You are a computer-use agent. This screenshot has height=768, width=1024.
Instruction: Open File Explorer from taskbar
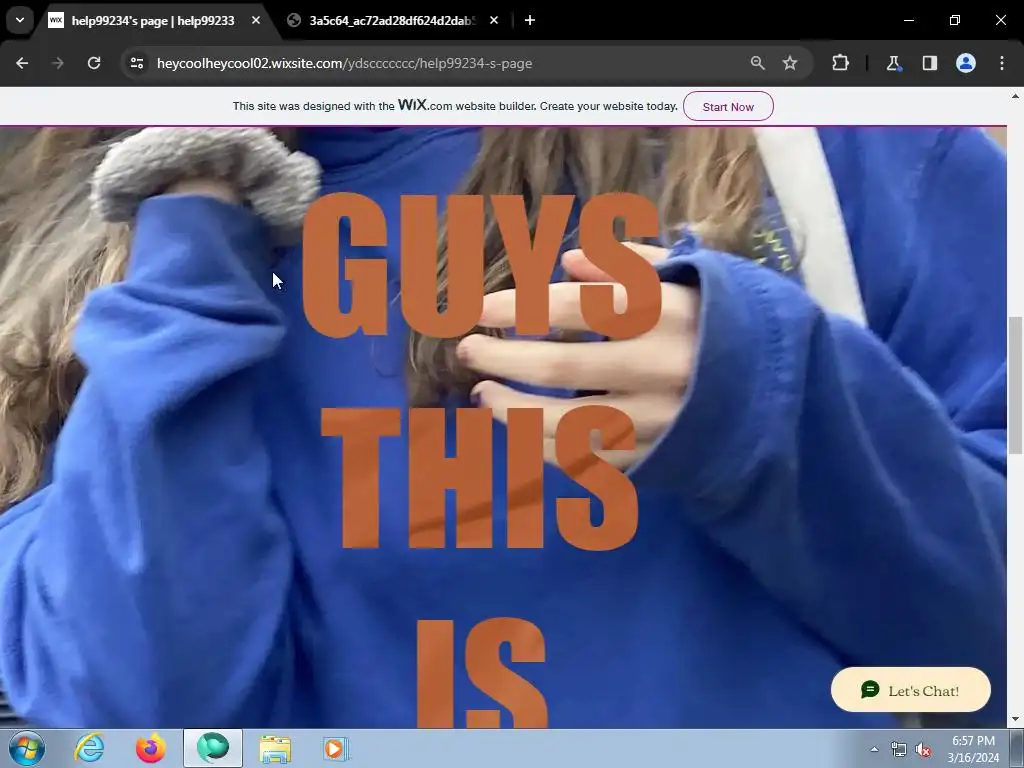275,748
